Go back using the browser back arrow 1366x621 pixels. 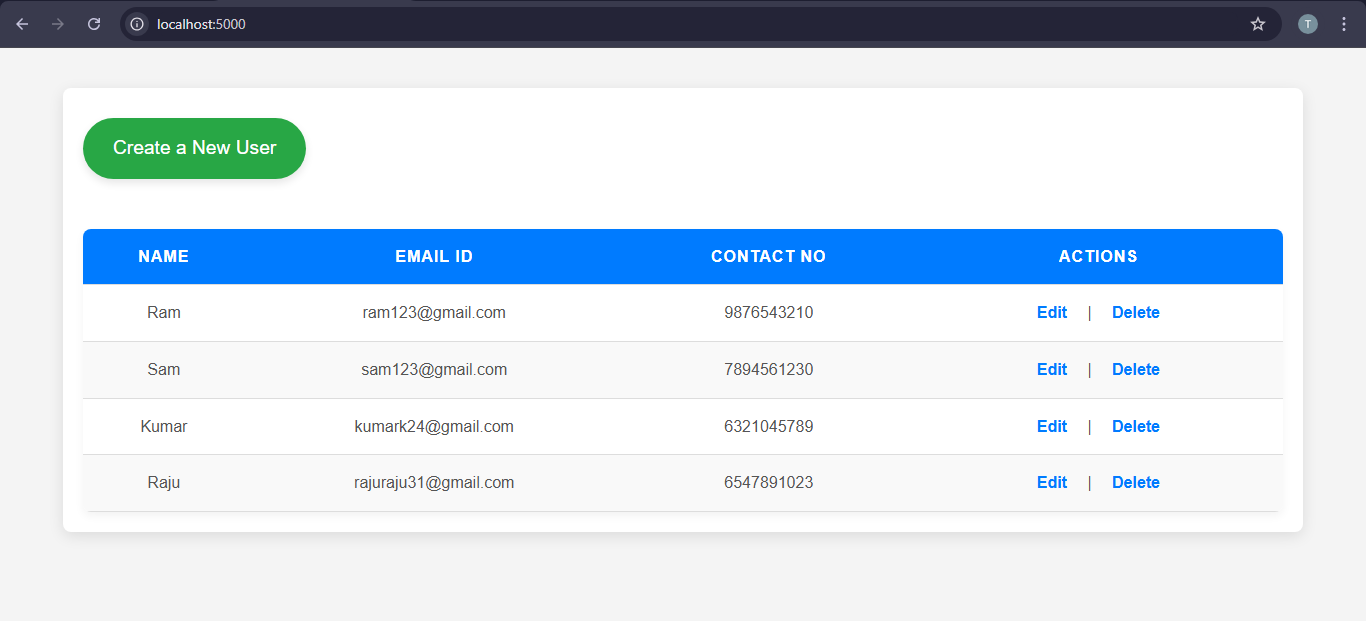tap(22, 24)
